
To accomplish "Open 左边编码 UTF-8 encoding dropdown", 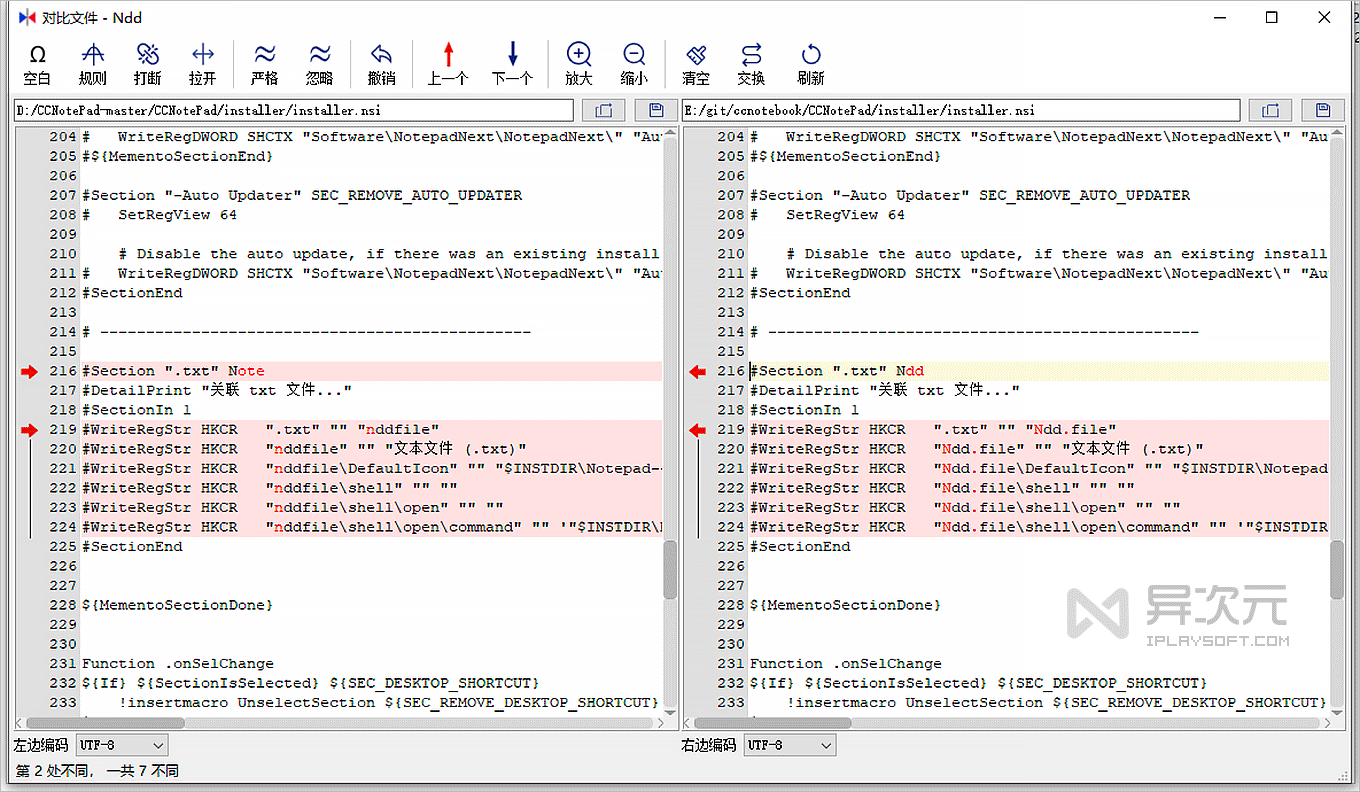I will (x=122, y=745).
